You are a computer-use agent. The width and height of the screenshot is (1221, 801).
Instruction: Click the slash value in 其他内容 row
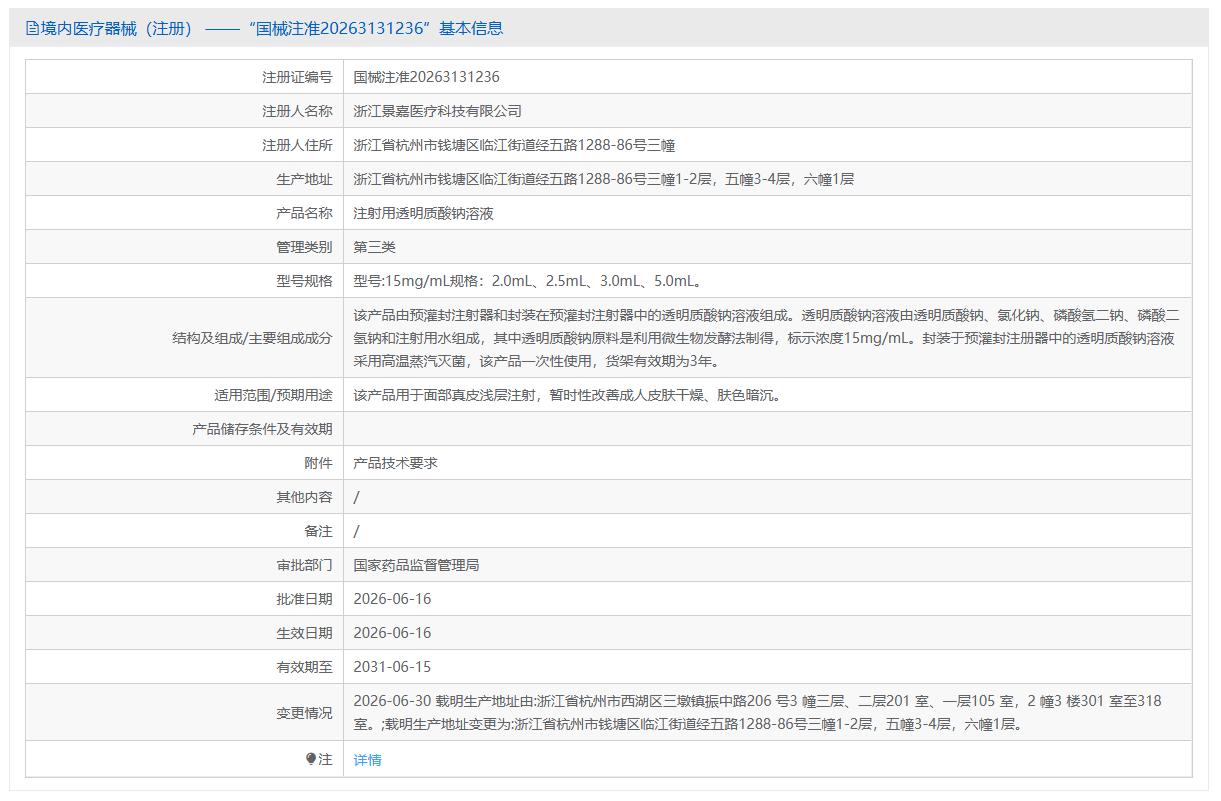[x=357, y=497]
